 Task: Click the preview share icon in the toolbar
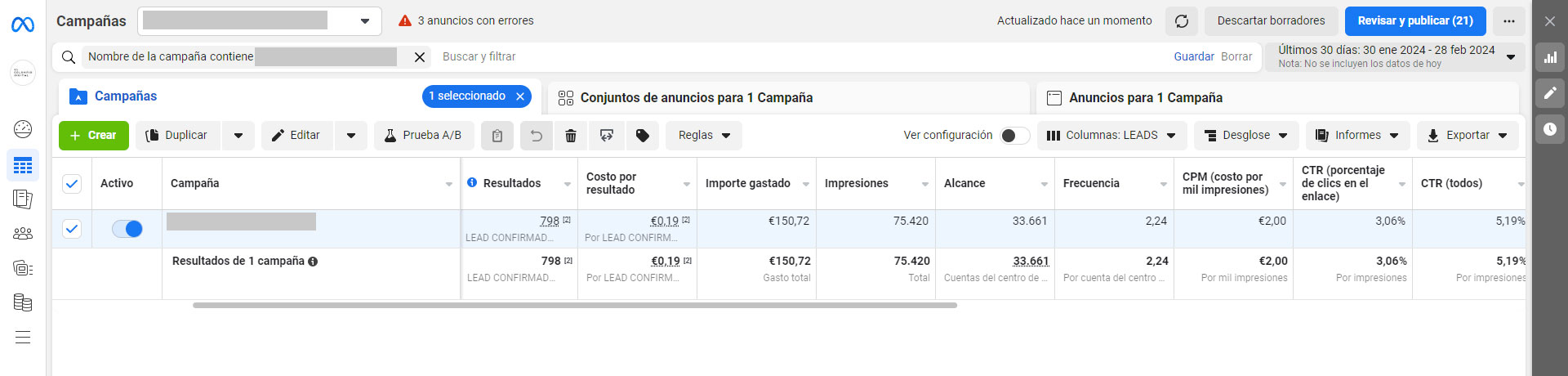(x=607, y=136)
